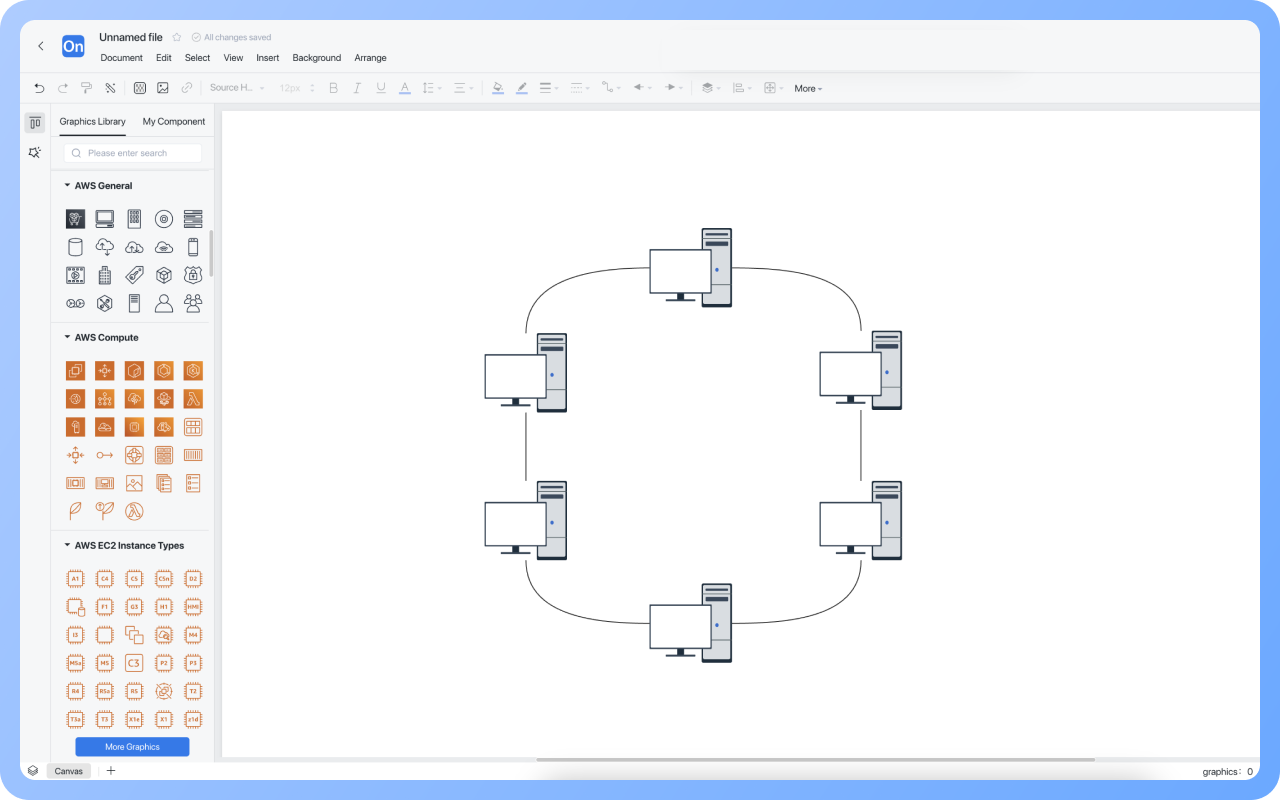Toggle italic text formatting
Screen dimensions: 1280x800
pyautogui.click(x=357, y=88)
